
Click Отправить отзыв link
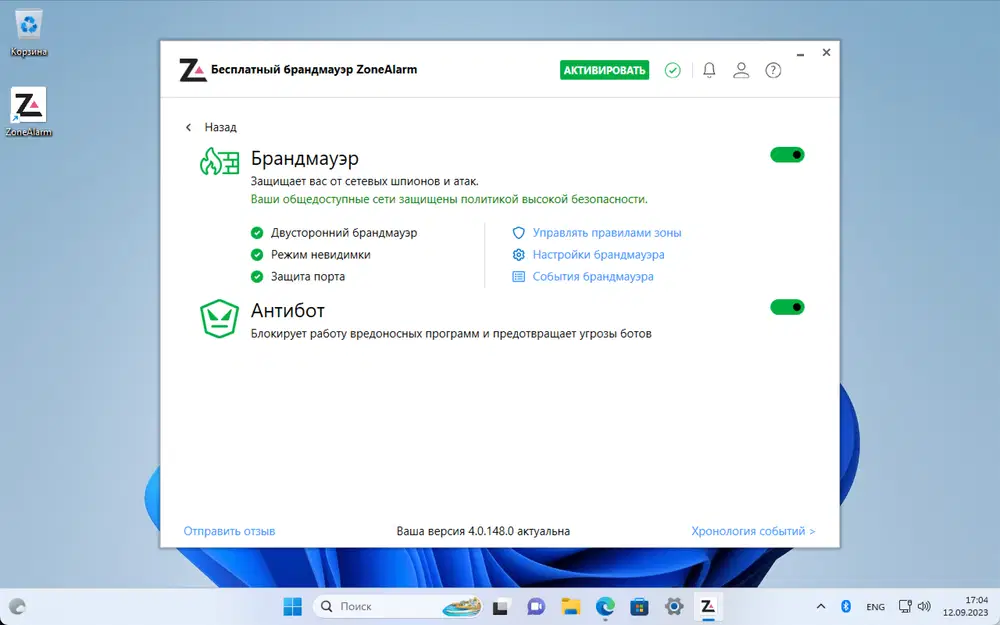tap(229, 531)
